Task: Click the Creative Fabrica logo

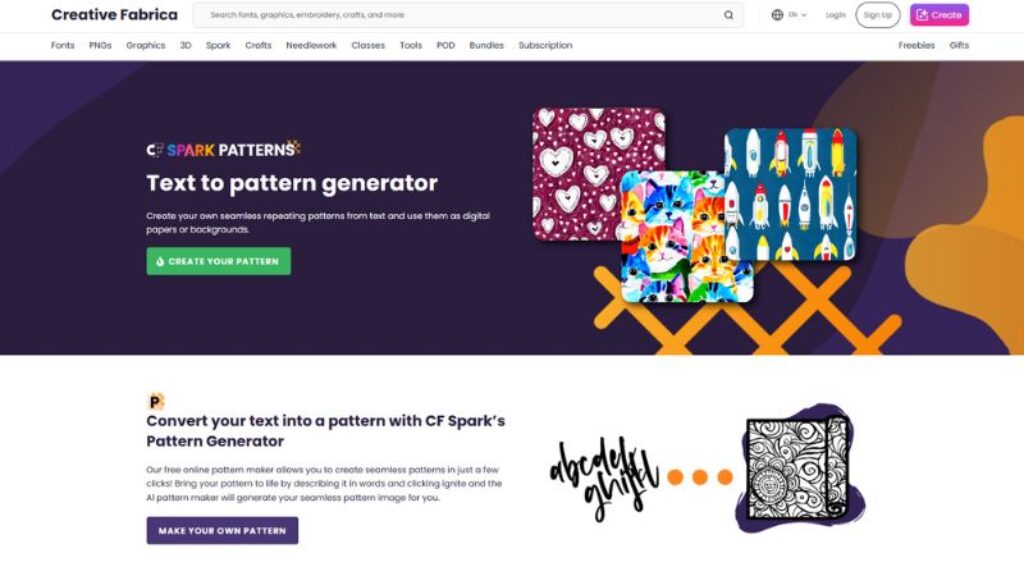Action: pyautogui.click(x=114, y=14)
